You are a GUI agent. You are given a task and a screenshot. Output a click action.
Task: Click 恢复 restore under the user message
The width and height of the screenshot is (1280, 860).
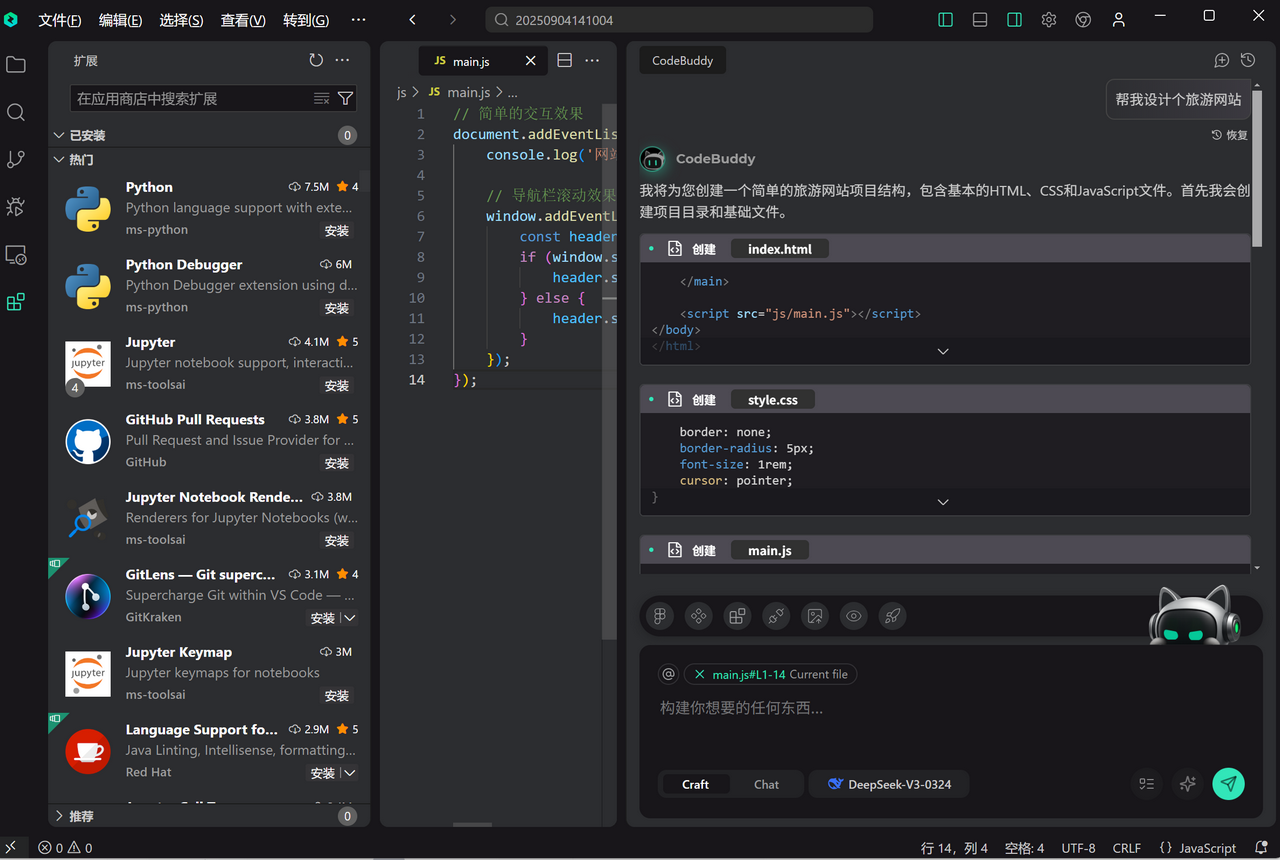coord(1230,135)
